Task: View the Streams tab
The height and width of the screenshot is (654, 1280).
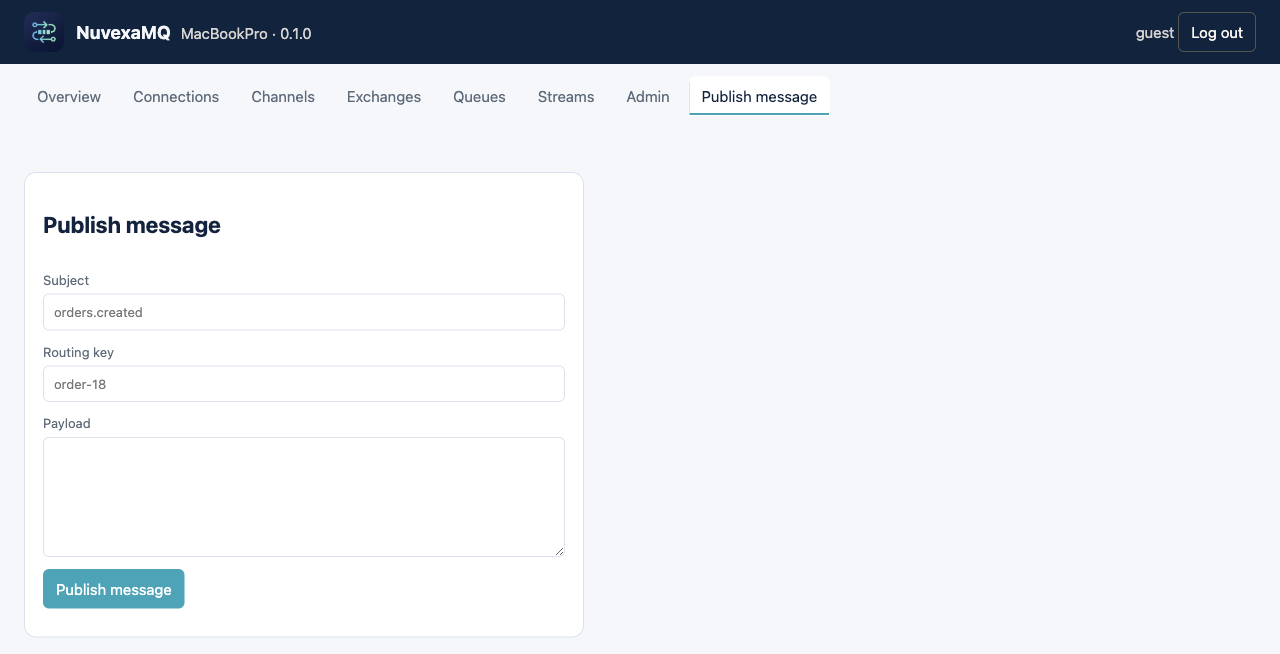Action: point(566,97)
